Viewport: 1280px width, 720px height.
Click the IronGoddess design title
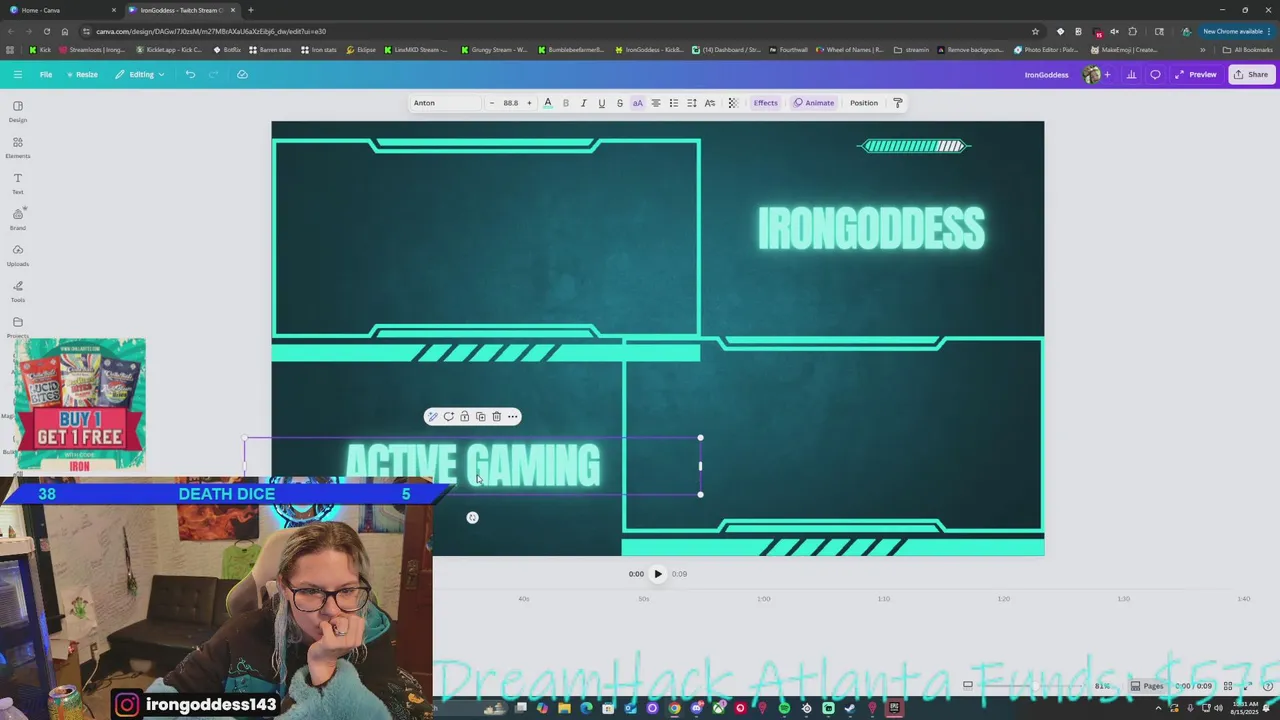(1046, 74)
